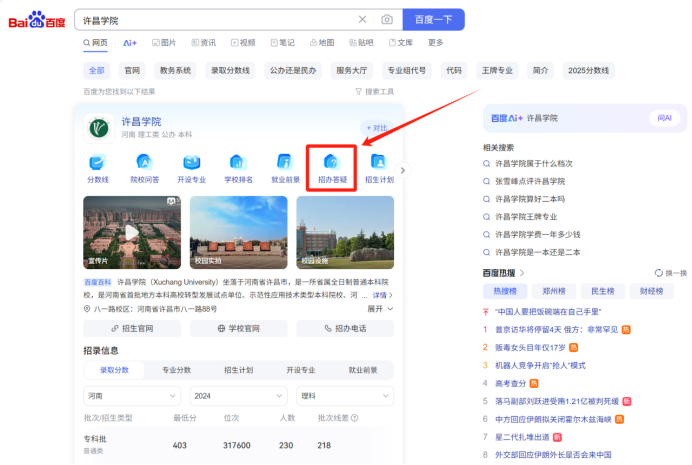Select the 招生计划 tab in 招录信息
The width and height of the screenshot is (692, 465).
238,370
